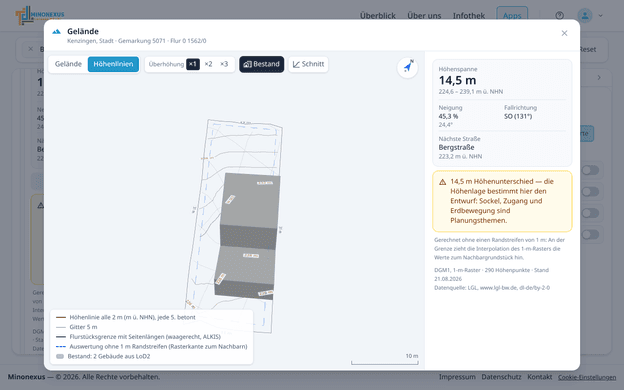Screen dimensions: 624x390
Task: Click the lower gray building in map
Action: click(x=245, y=273)
